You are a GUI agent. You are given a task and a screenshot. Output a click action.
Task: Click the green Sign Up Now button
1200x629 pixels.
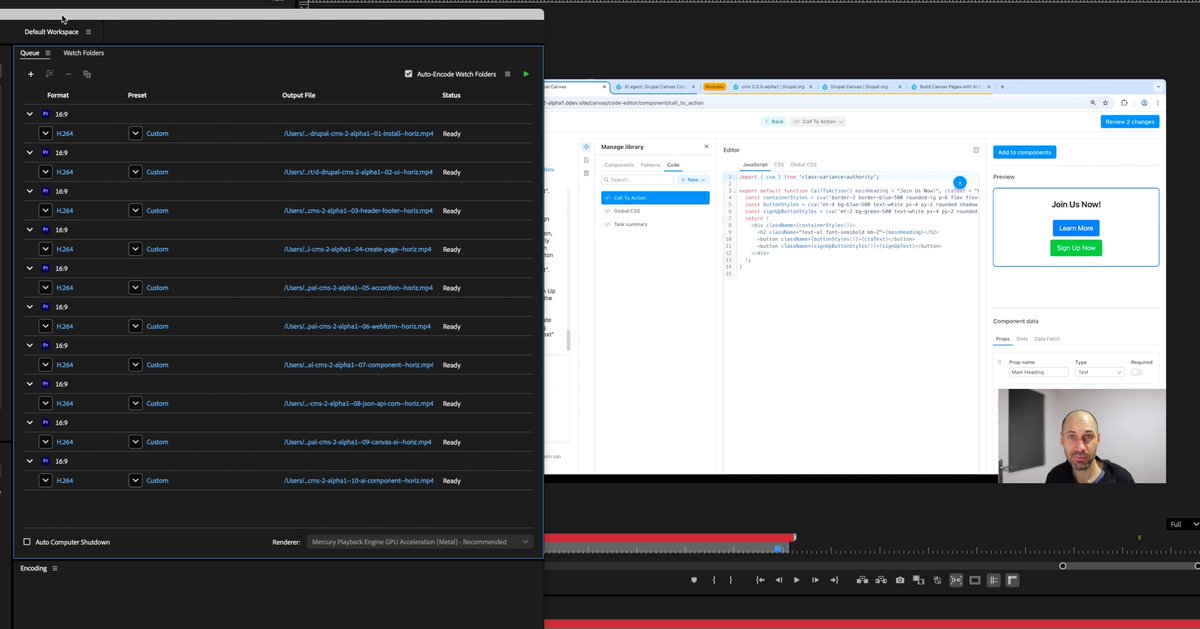coord(1076,248)
